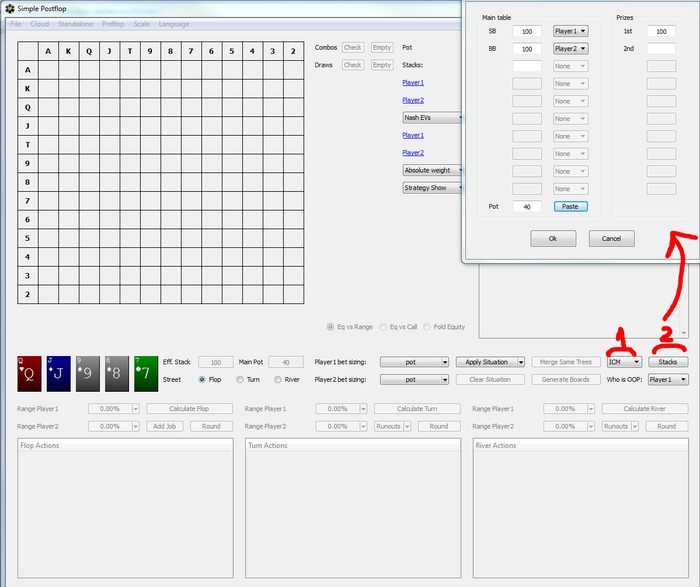Click the Calculate River button
The image size is (700, 587).
click(x=645, y=409)
